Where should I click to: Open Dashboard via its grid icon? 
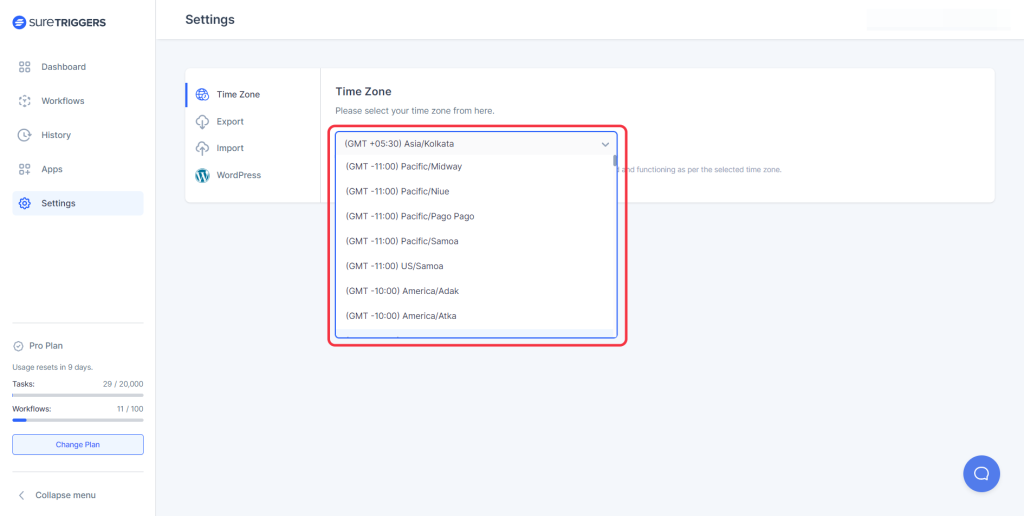point(25,67)
